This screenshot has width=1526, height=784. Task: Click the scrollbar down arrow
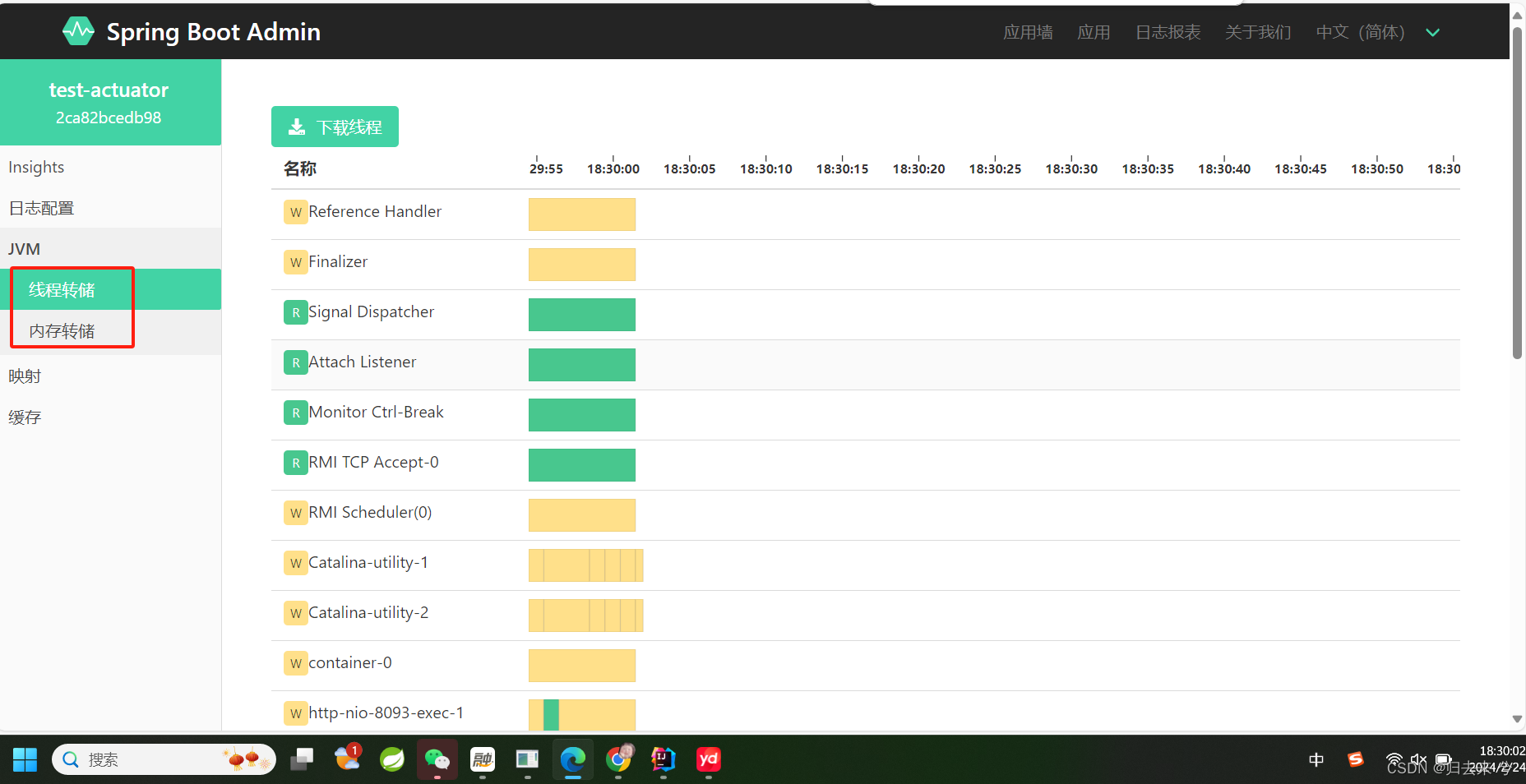point(1518,719)
